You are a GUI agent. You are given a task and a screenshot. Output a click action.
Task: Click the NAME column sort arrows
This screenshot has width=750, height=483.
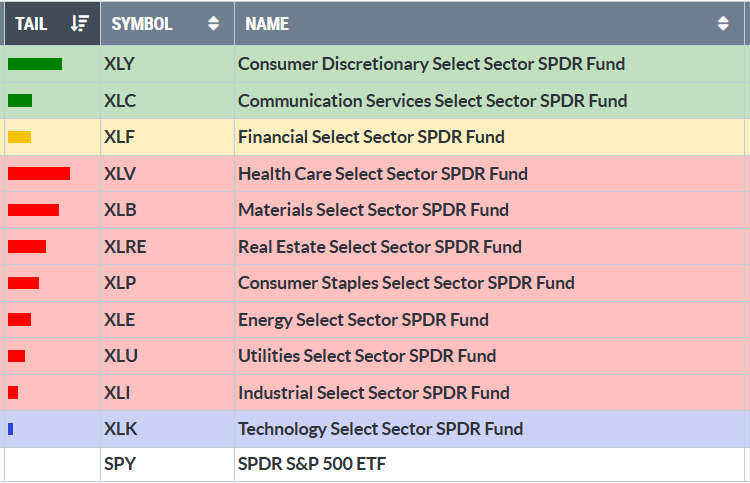point(723,23)
